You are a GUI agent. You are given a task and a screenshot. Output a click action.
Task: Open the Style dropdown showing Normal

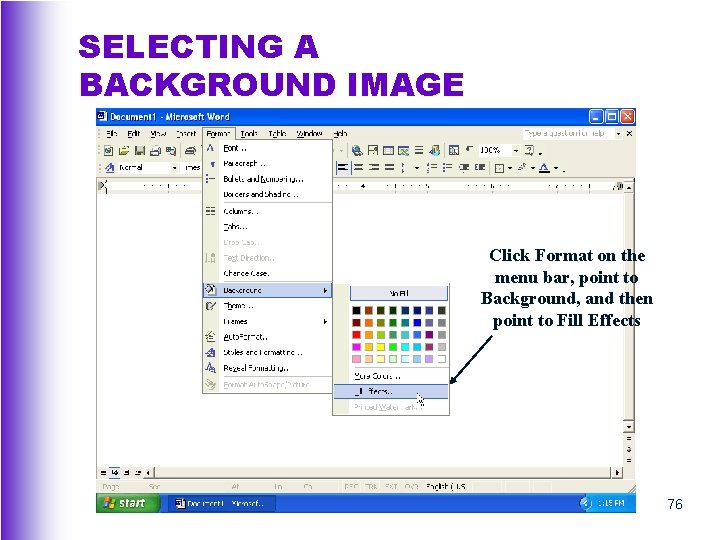click(x=174, y=168)
